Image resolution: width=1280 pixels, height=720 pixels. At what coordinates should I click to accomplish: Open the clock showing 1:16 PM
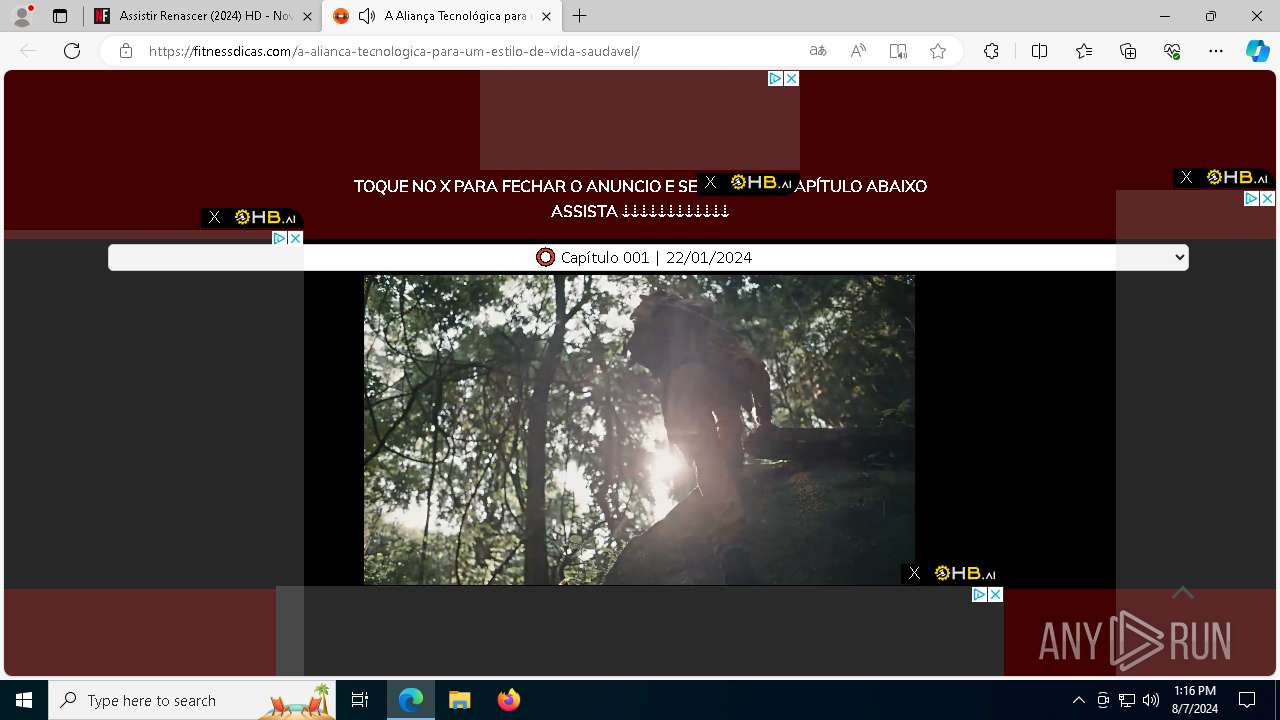1195,700
